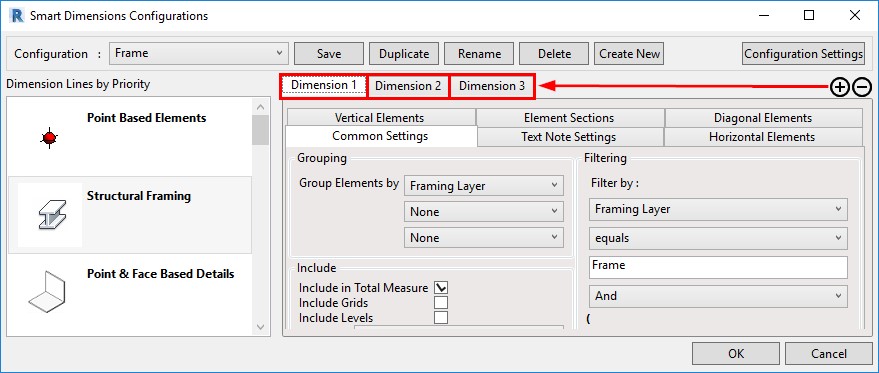Open Configuration Settings
The height and width of the screenshot is (373, 879).
[803, 54]
